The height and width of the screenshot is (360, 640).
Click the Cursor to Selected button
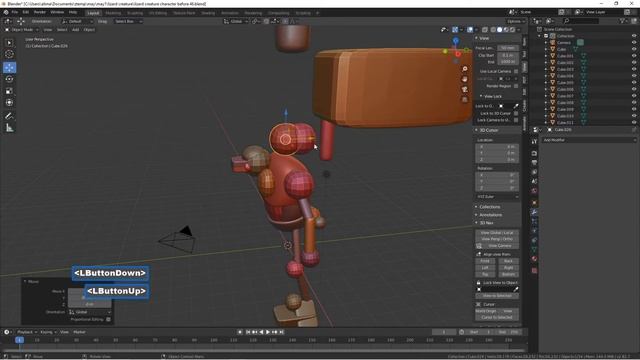click(497, 318)
